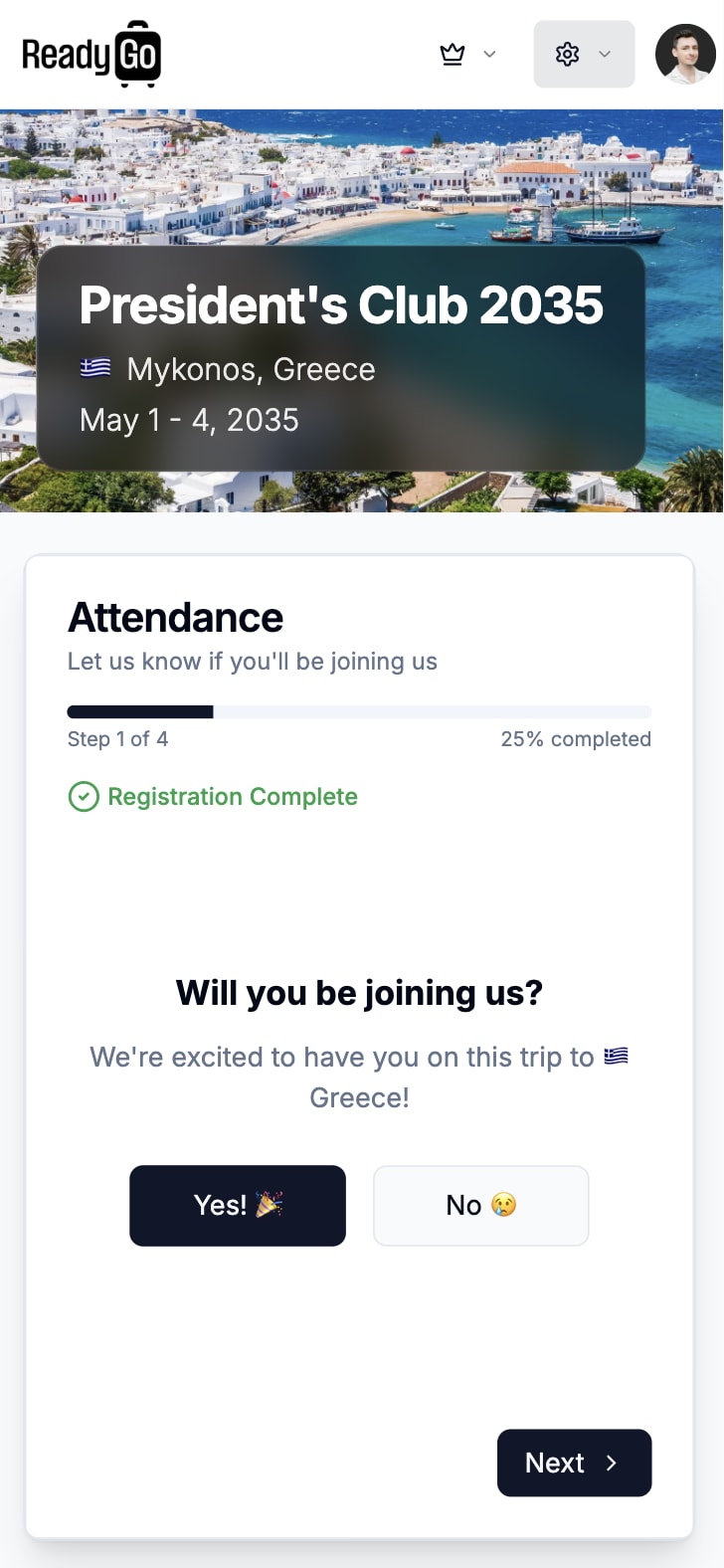Choose No to decline attendance
The height and width of the screenshot is (1568, 724).
coord(480,1205)
